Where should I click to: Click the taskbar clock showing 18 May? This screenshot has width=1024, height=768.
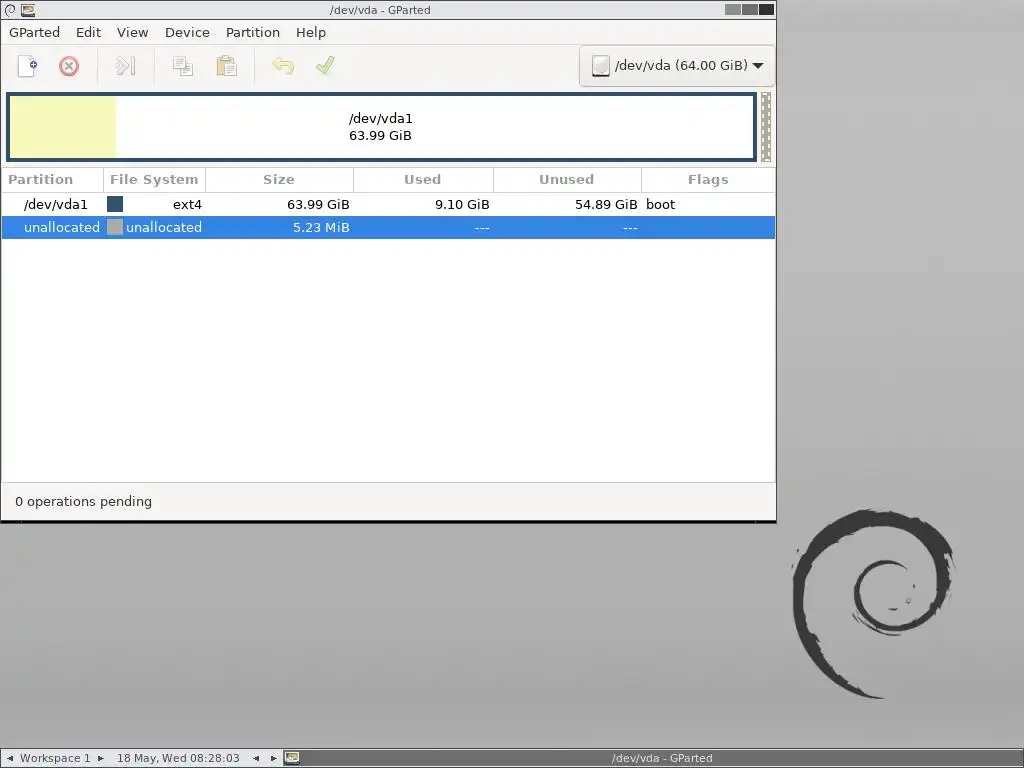click(178, 758)
